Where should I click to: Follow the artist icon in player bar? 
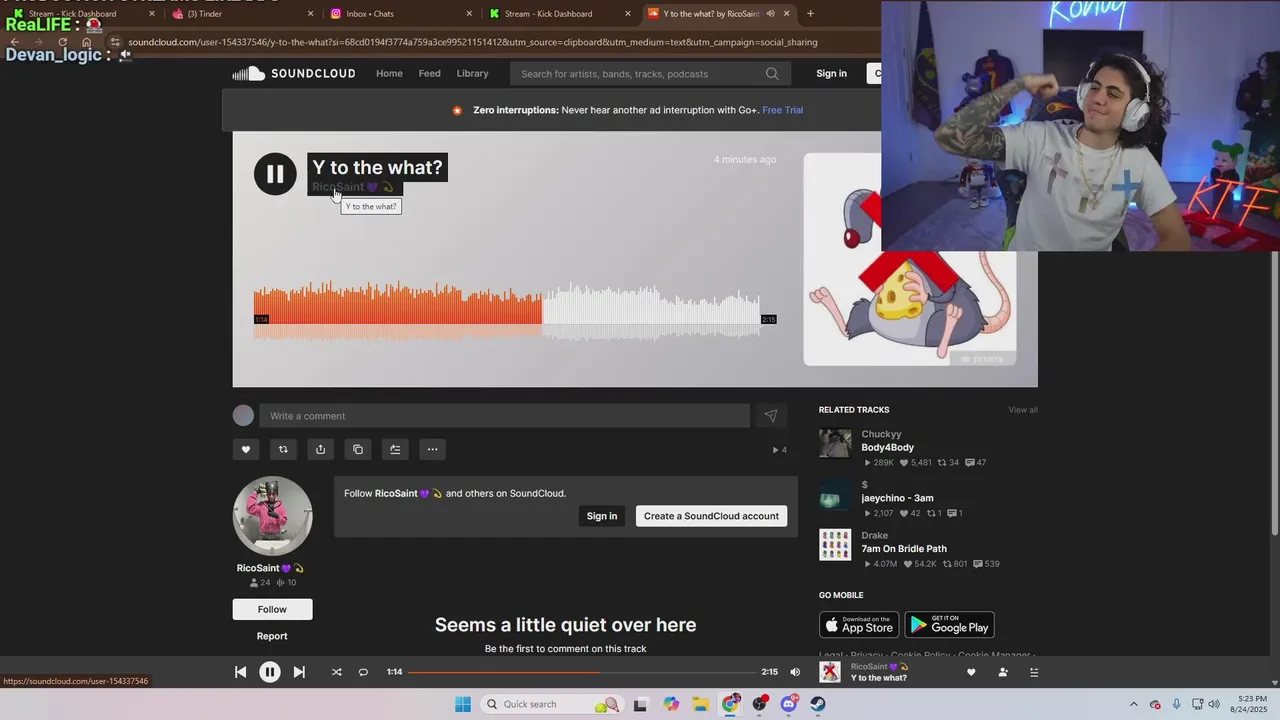[1003, 672]
